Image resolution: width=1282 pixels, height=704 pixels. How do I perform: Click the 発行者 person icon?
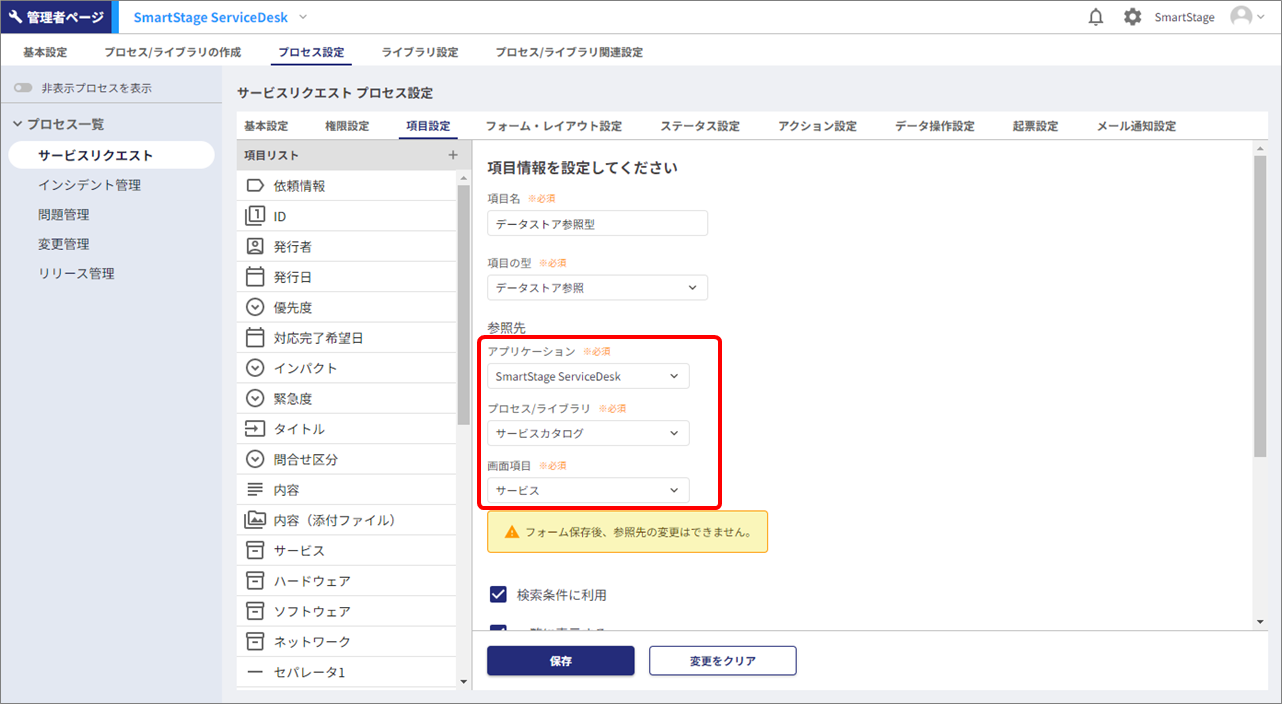click(255, 246)
